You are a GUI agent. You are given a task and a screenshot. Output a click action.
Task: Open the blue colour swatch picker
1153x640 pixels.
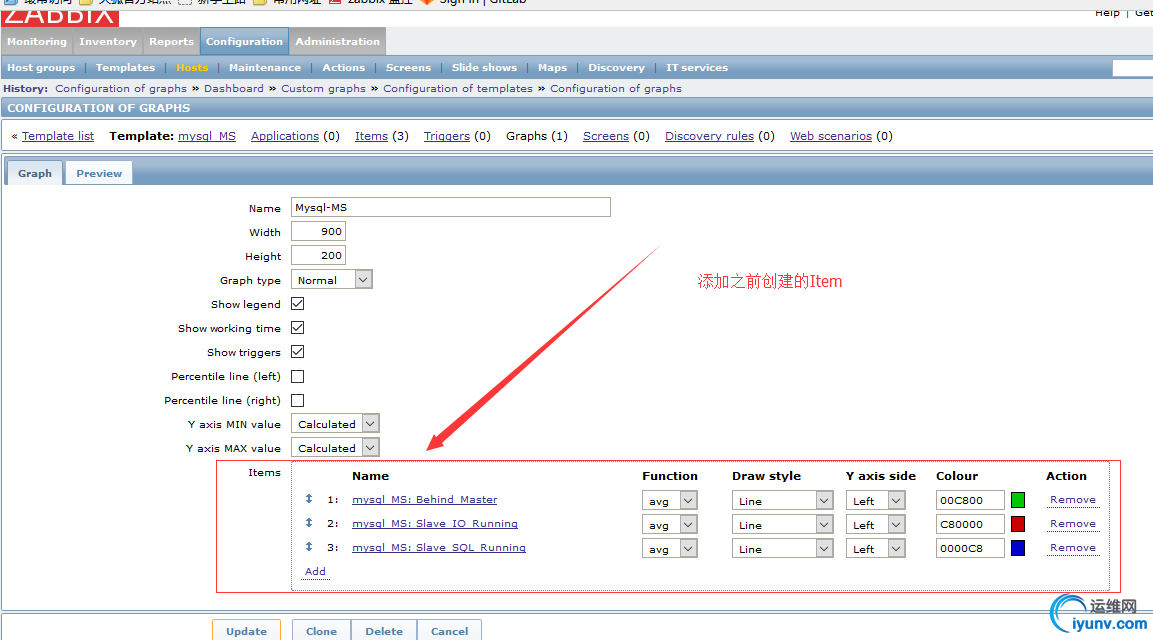point(1018,548)
